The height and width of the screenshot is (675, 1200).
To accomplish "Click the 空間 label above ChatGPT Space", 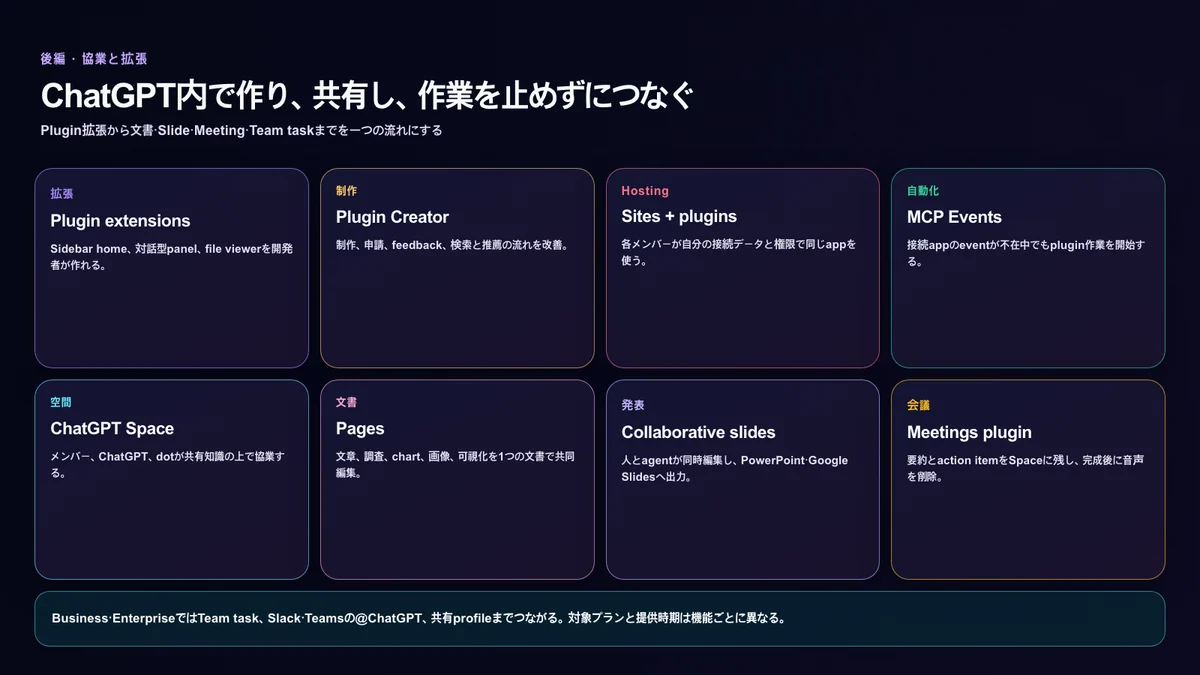I will coord(61,402).
